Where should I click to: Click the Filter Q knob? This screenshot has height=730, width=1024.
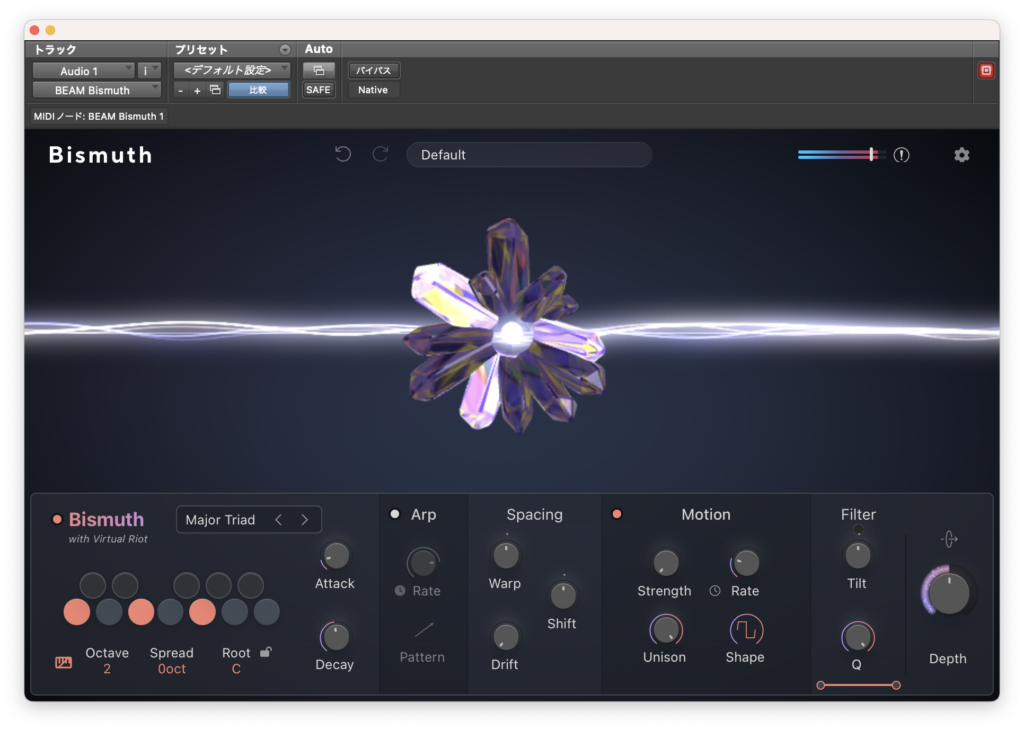point(857,637)
